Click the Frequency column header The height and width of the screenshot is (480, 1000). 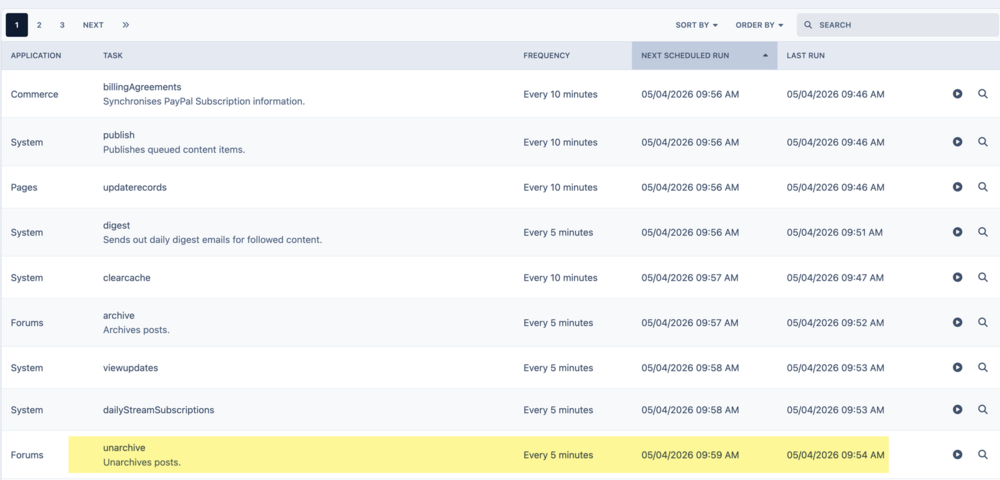pyautogui.click(x=547, y=55)
